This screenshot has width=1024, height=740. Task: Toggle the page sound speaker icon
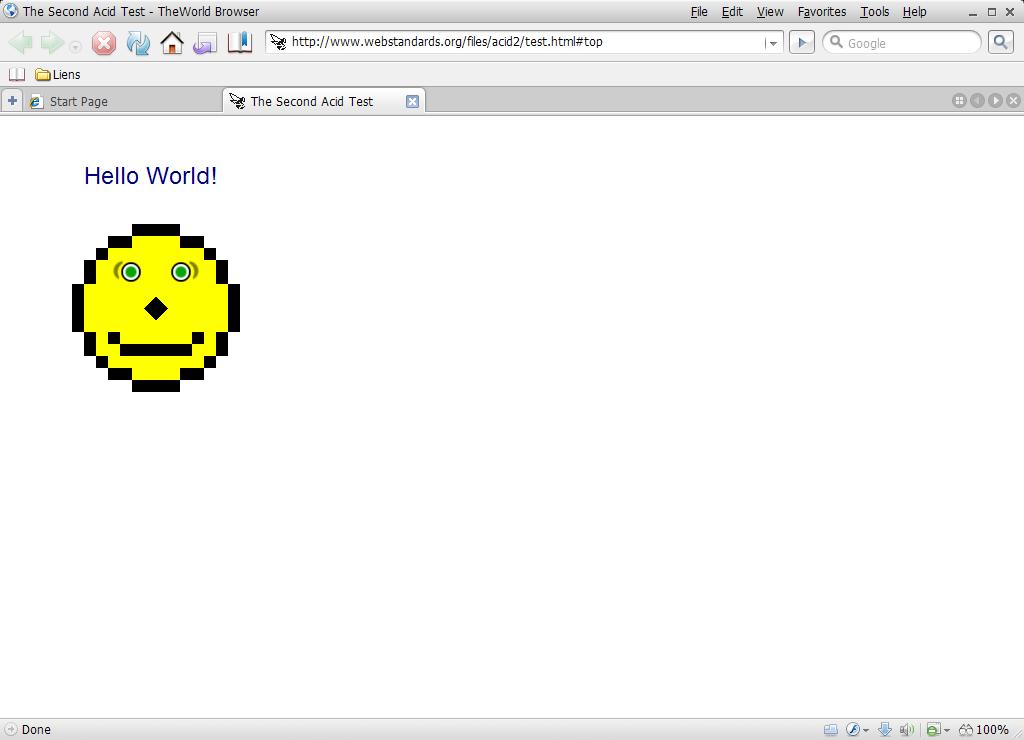pos(906,730)
